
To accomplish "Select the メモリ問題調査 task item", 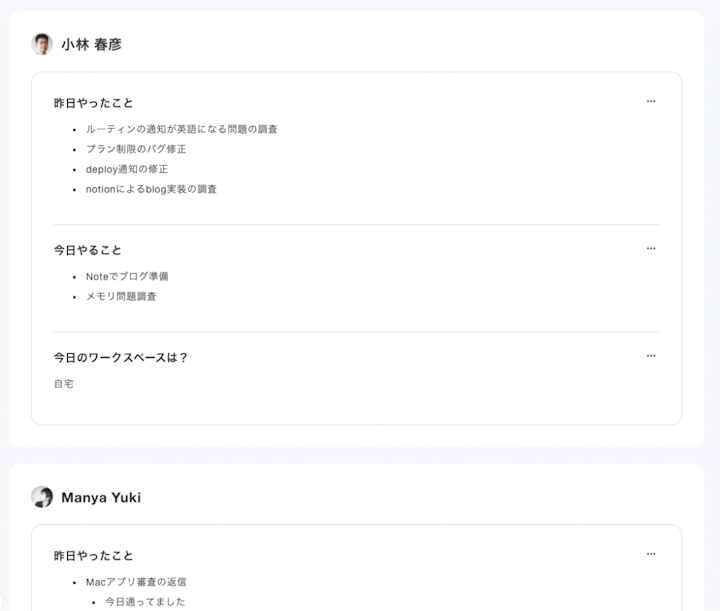I will [x=121, y=296].
